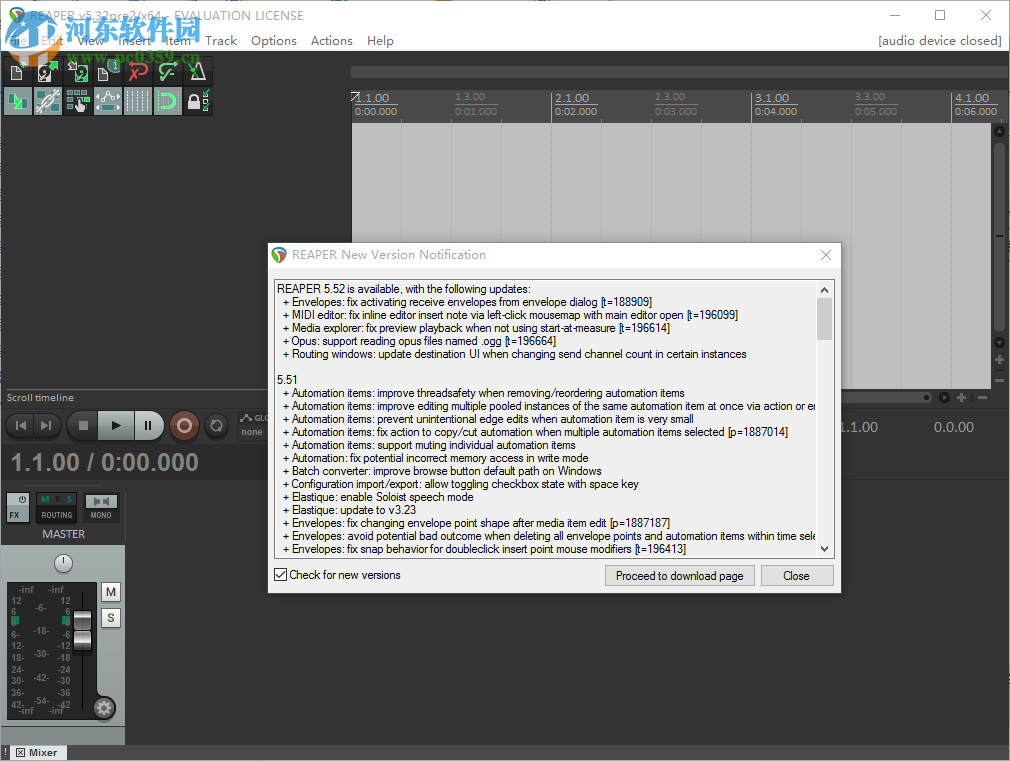
Task: Toggle Snap magnet toolbar button
Action: tap(167, 101)
